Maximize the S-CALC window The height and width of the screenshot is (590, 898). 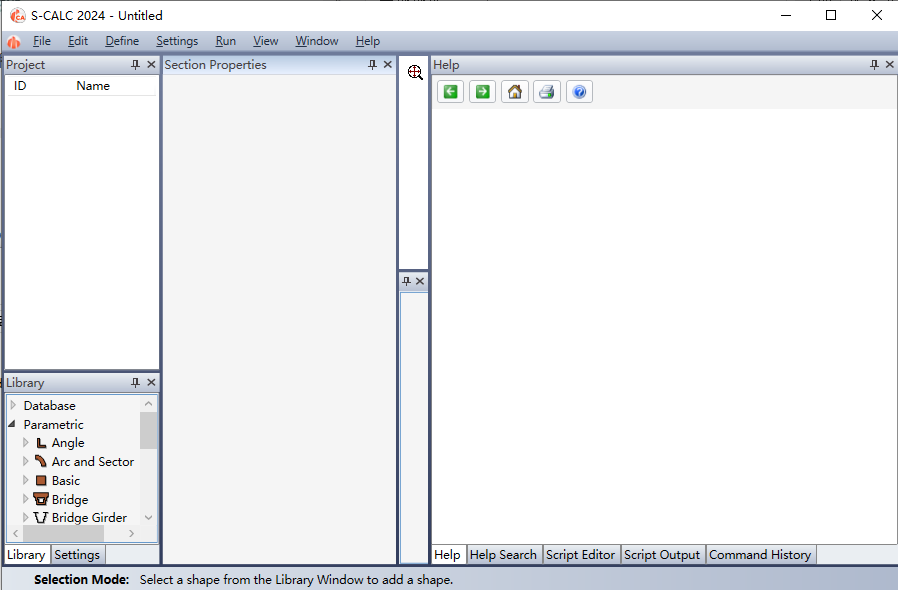pos(831,15)
